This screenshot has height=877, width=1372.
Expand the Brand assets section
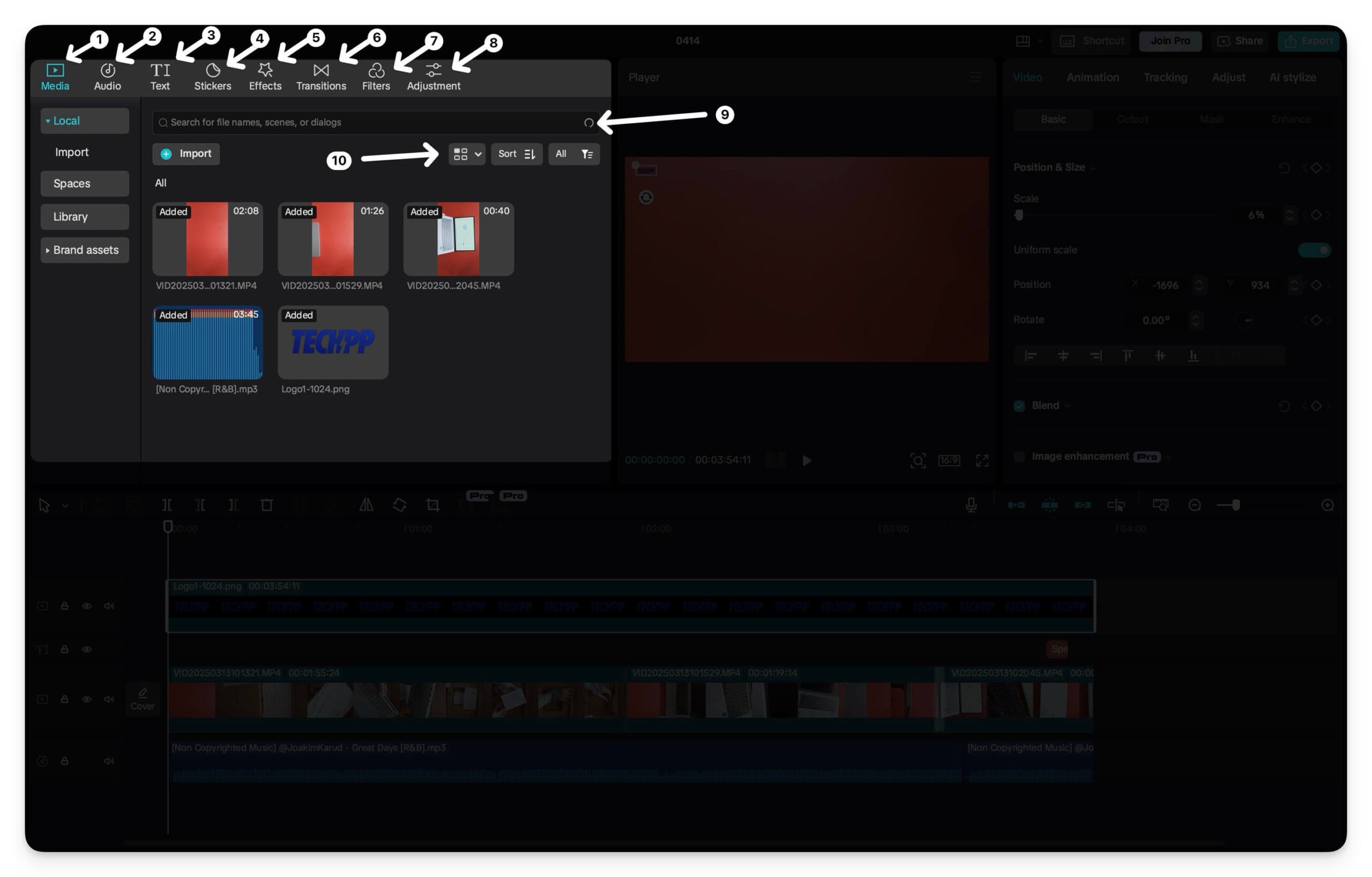[x=84, y=250]
